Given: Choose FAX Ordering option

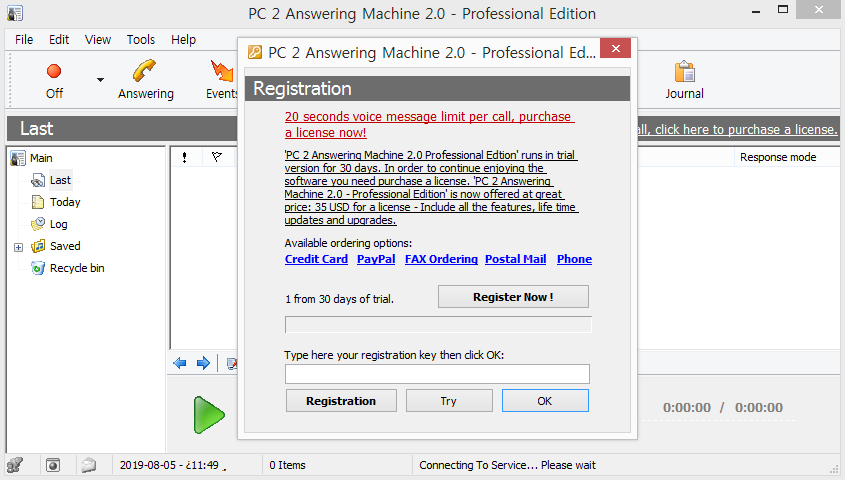Looking at the screenshot, I should point(441,259).
